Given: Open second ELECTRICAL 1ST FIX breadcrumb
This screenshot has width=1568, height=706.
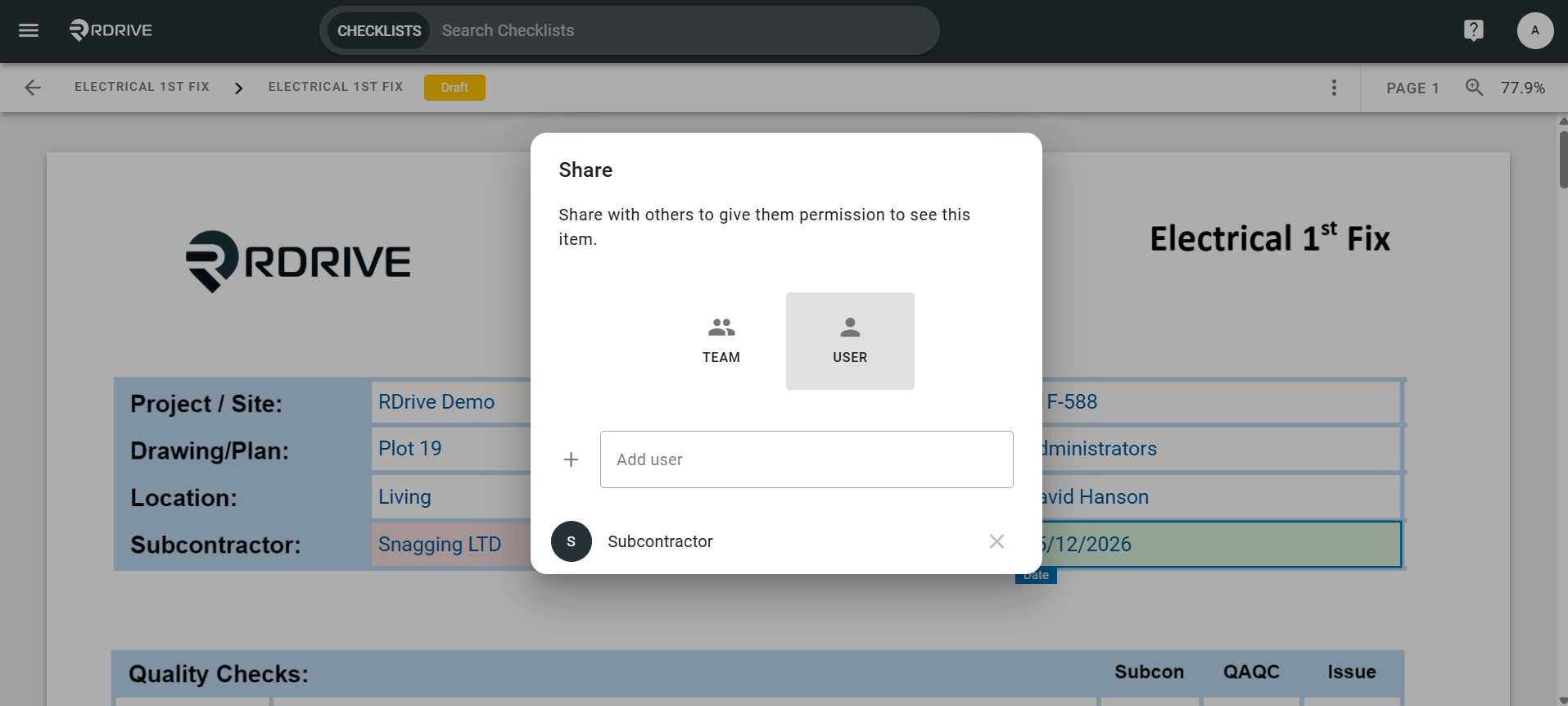Looking at the screenshot, I should point(336,87).
